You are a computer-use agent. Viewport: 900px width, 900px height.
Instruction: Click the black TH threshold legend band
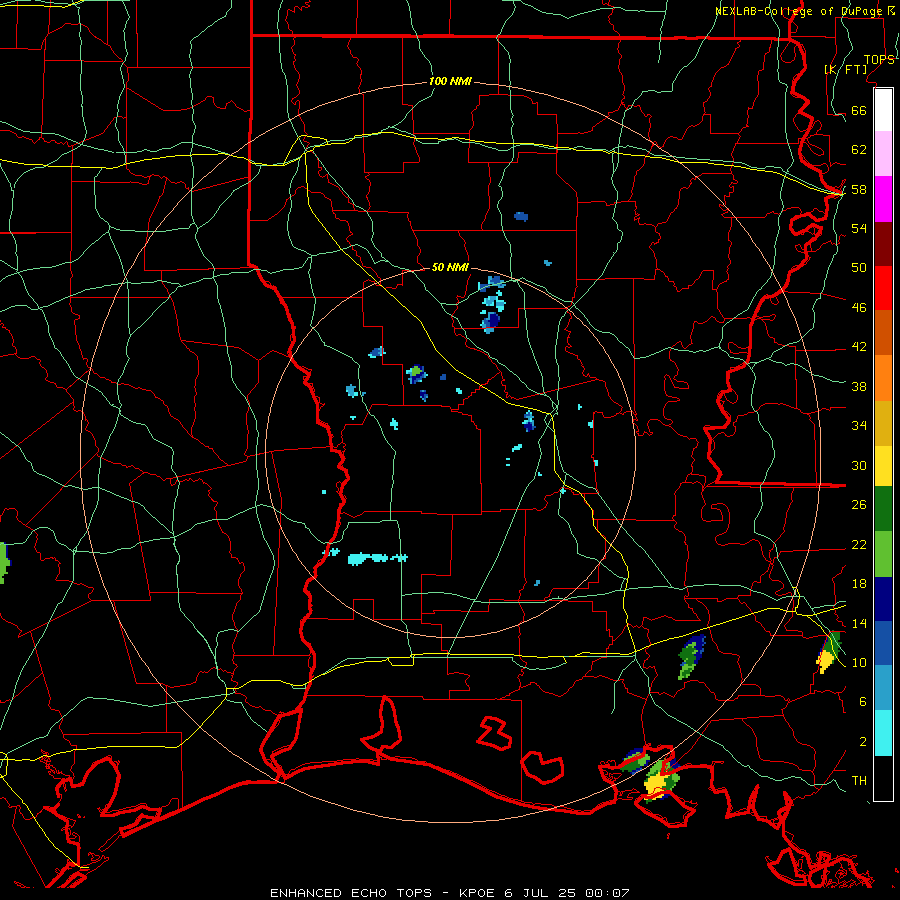pos(883,778)
